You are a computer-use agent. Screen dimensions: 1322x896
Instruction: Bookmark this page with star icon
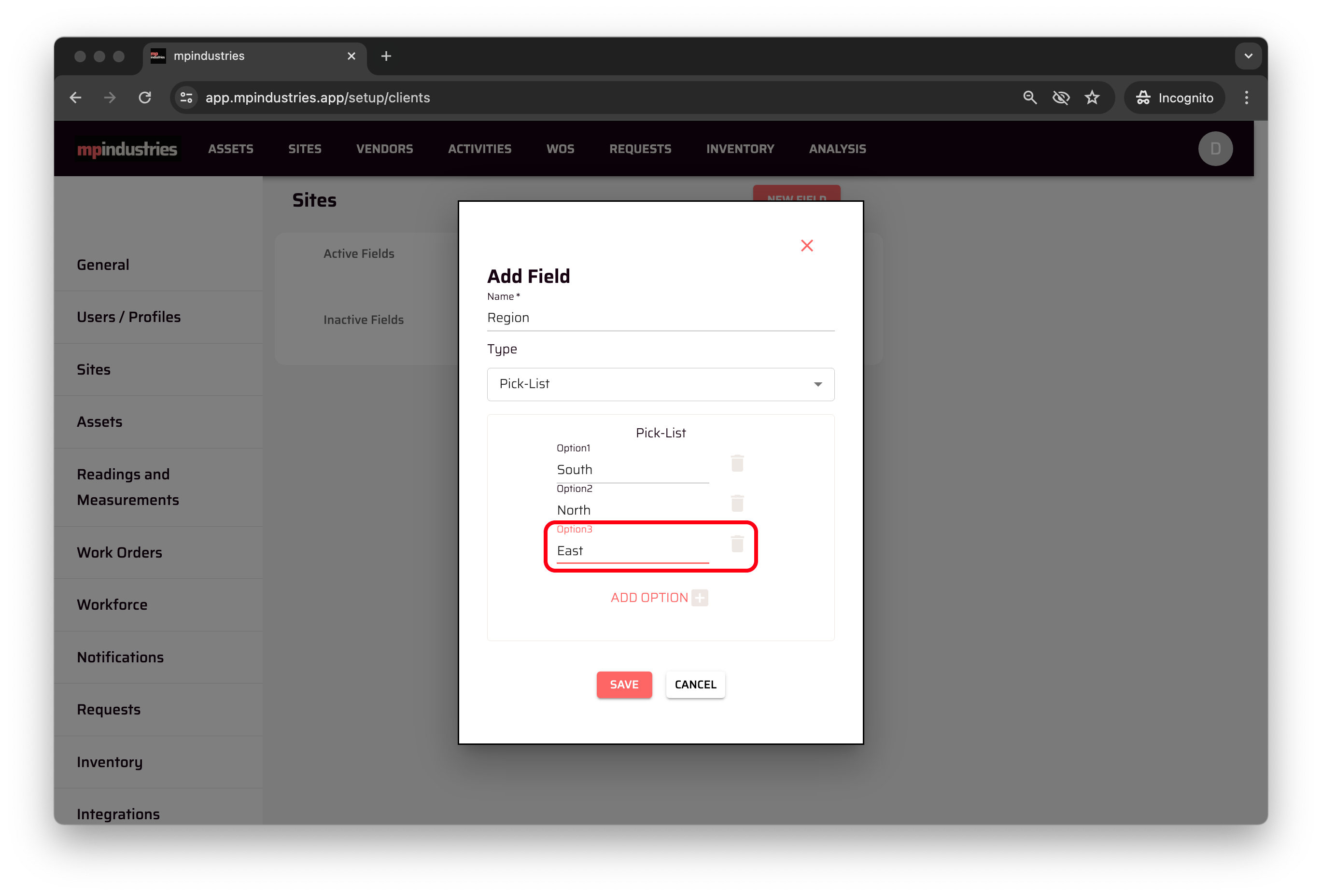click(x=1091, y=98)
